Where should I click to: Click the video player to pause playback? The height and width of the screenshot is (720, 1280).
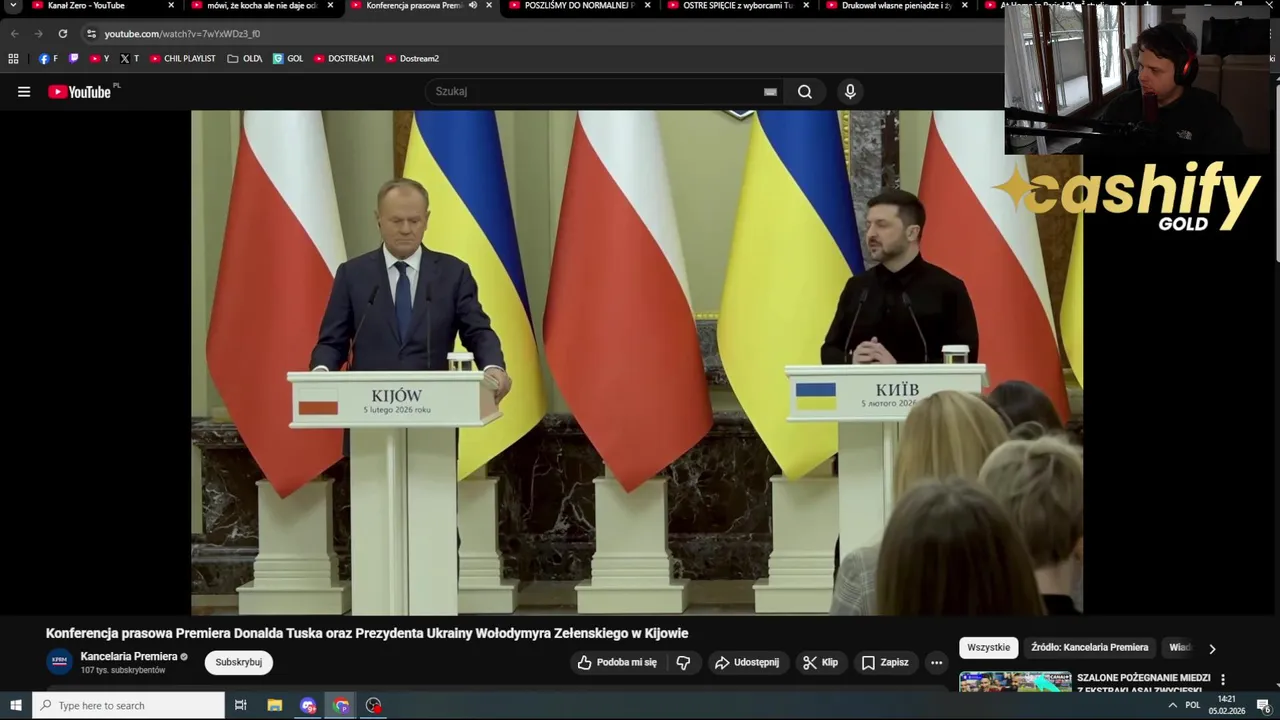[x=636, y=362]
